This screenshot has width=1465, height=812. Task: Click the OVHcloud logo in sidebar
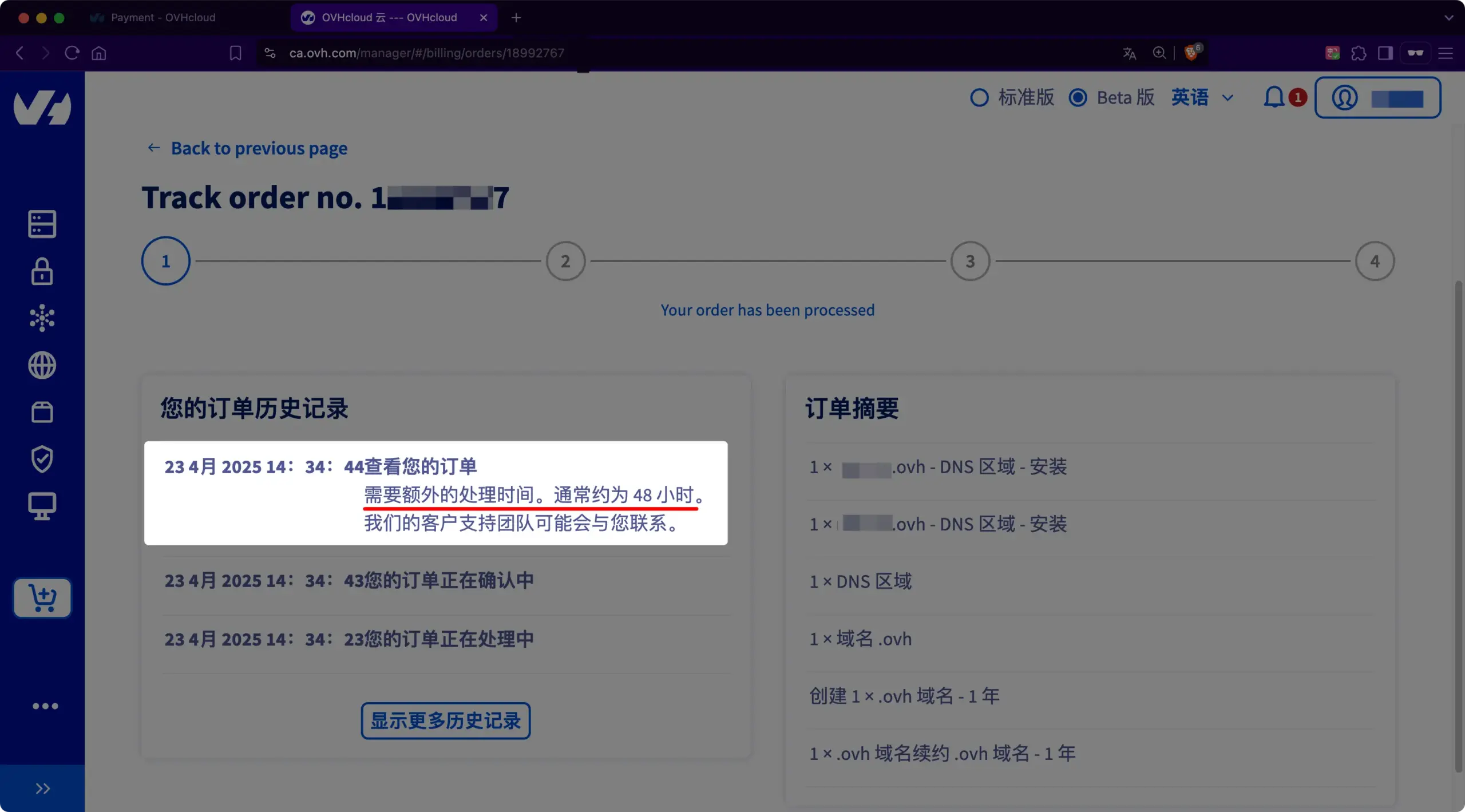(x=42, y=107)
